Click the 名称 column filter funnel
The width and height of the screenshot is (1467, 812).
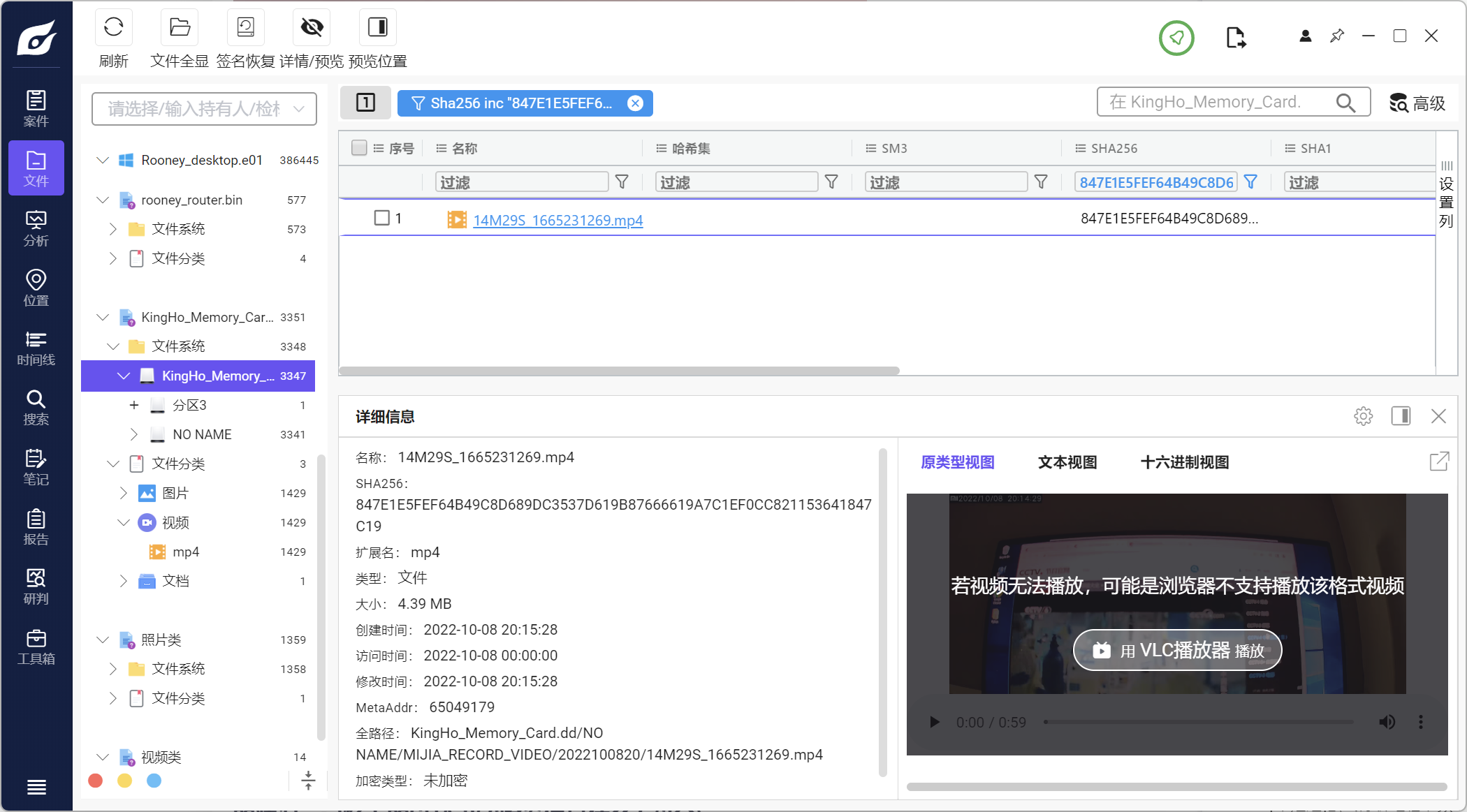coord(622,182)
